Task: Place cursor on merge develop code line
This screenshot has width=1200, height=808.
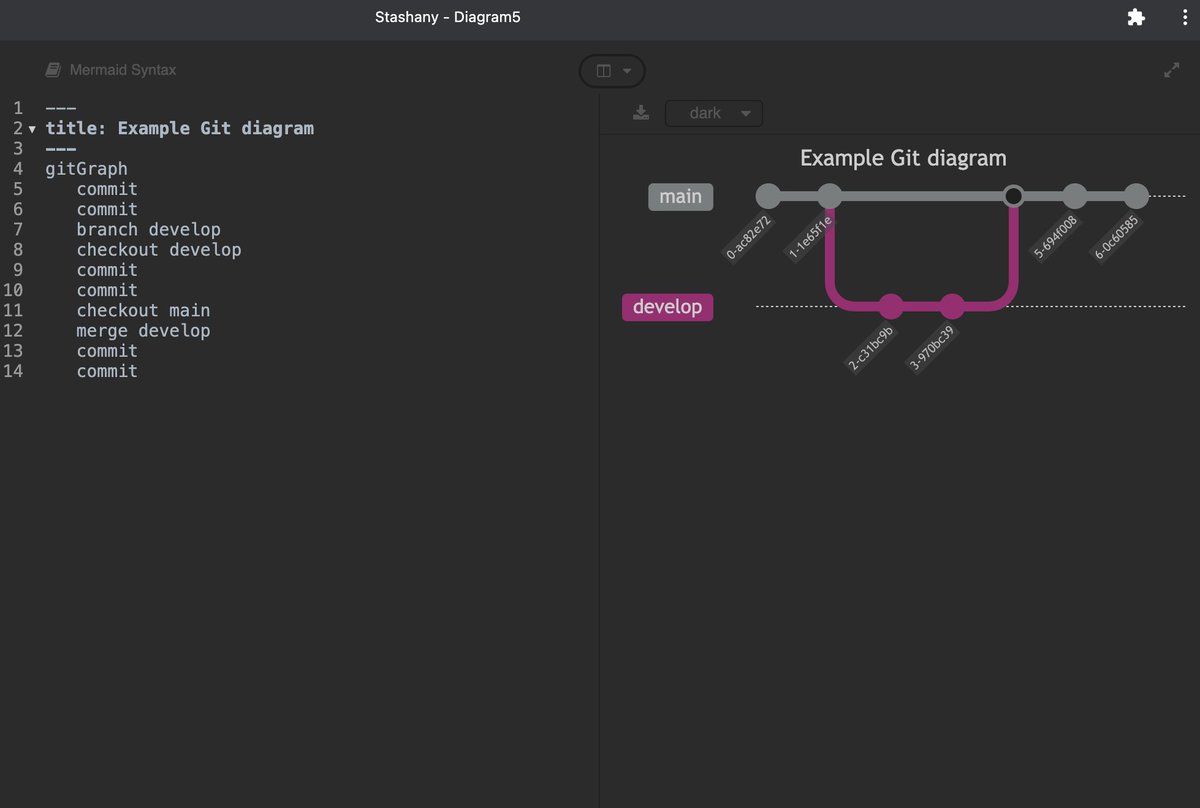Action: (143, 331)
